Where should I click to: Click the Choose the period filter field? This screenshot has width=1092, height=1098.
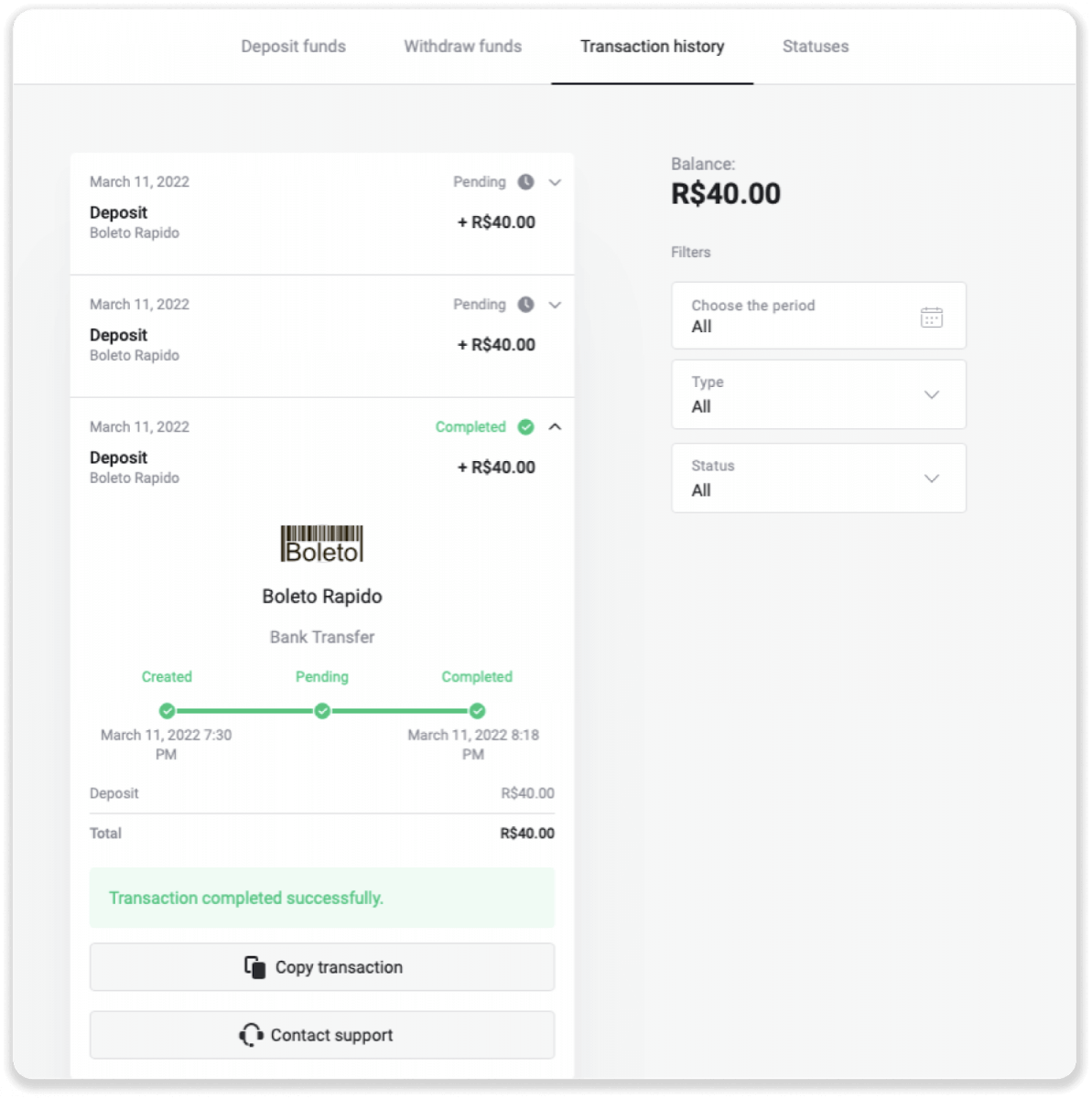click(805, 316)
